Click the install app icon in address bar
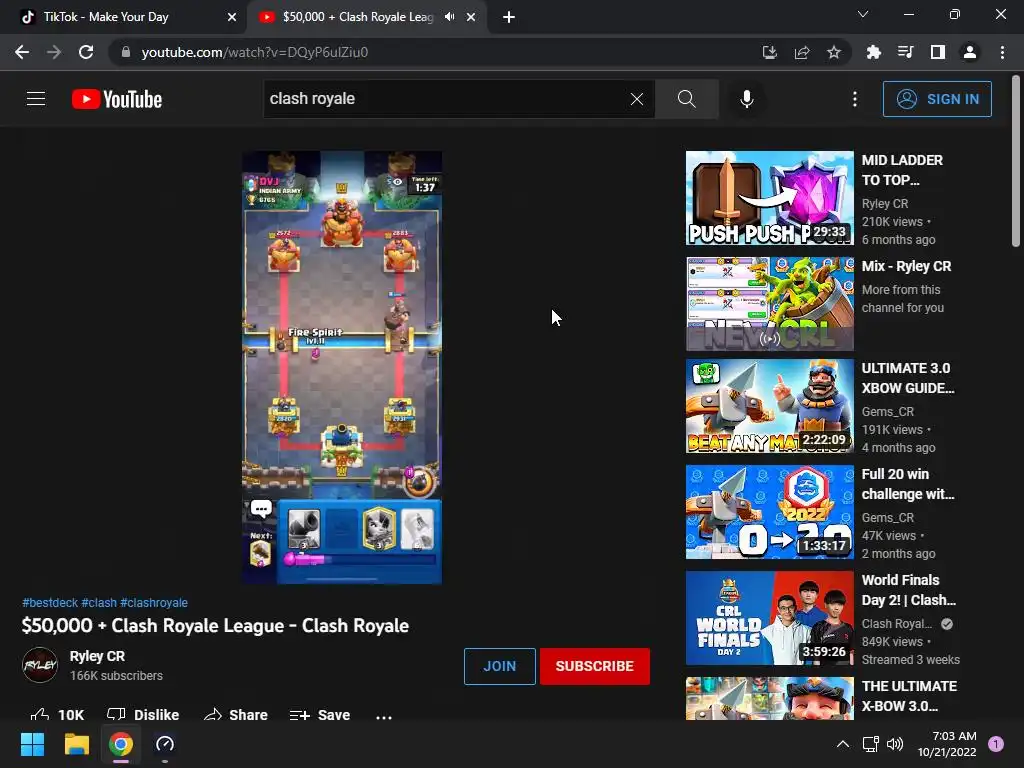Screen dimensions: 1024x768 click(770, 52)
